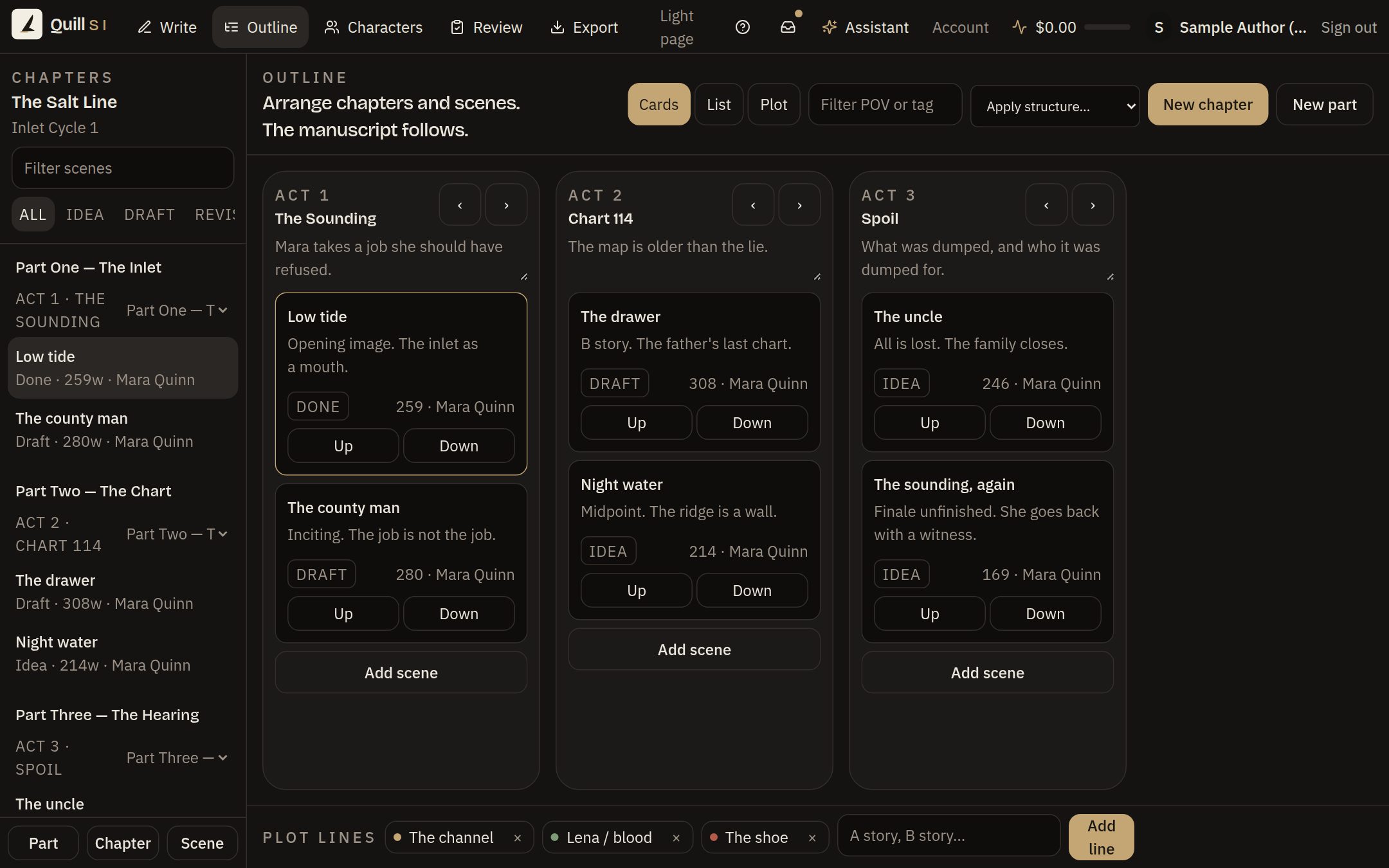
Task: Move Act 1 left with chevron
Action: coord(460,205)
